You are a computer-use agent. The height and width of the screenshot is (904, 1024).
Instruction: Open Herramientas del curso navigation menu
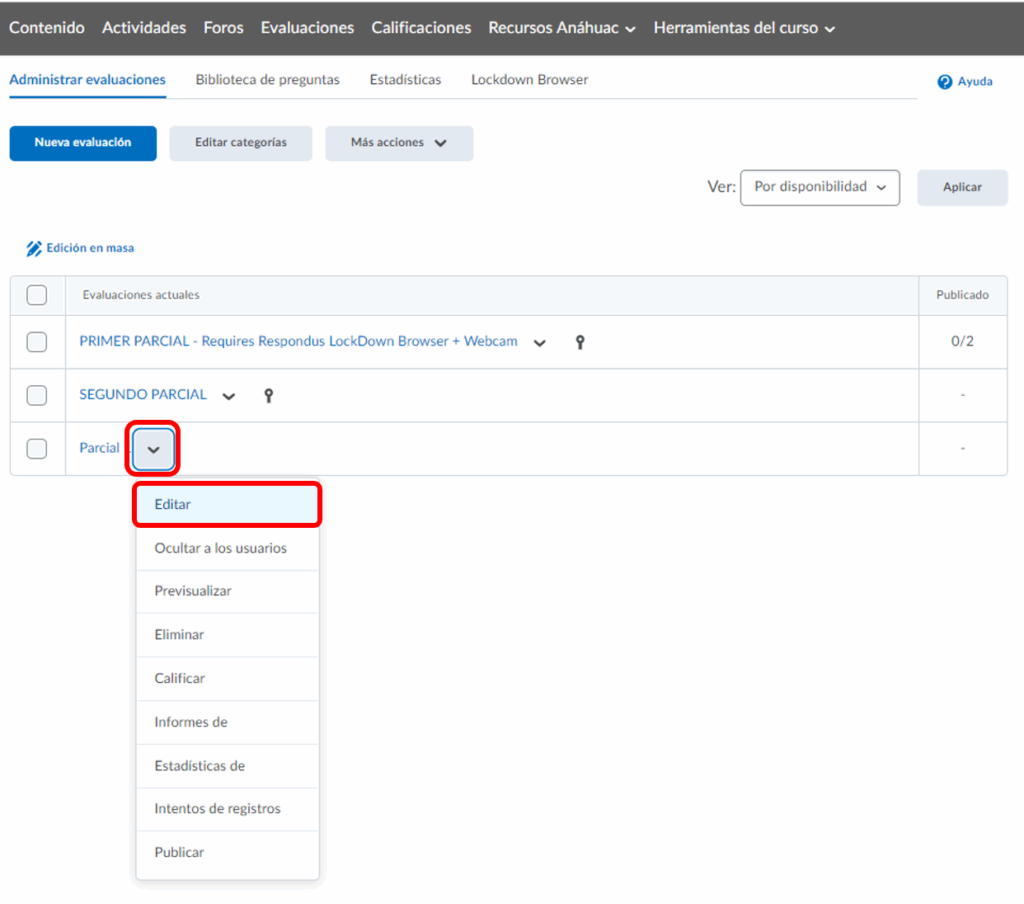tap(744, 28)
